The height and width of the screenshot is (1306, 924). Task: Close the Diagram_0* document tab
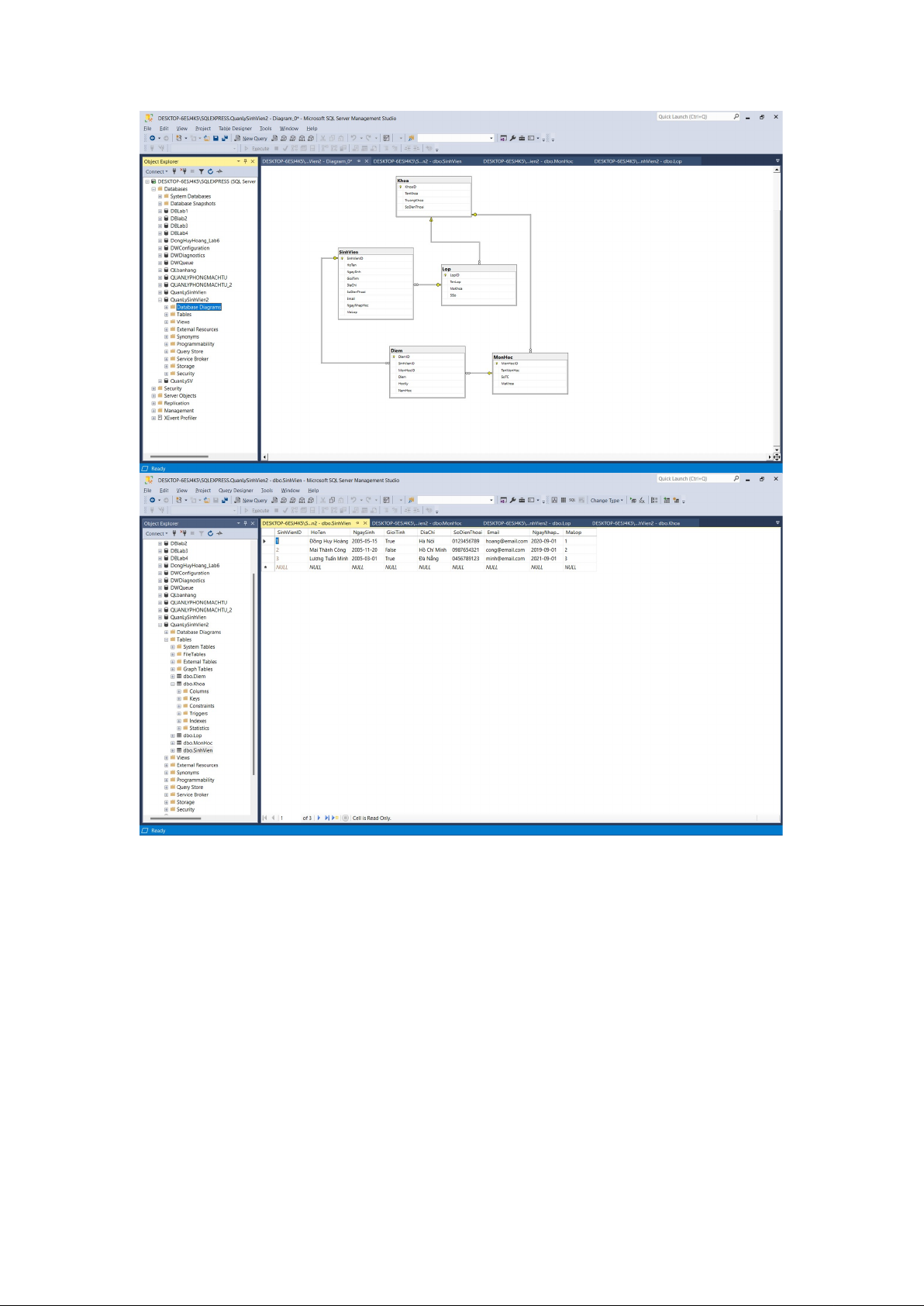click(x=367, y=161)
